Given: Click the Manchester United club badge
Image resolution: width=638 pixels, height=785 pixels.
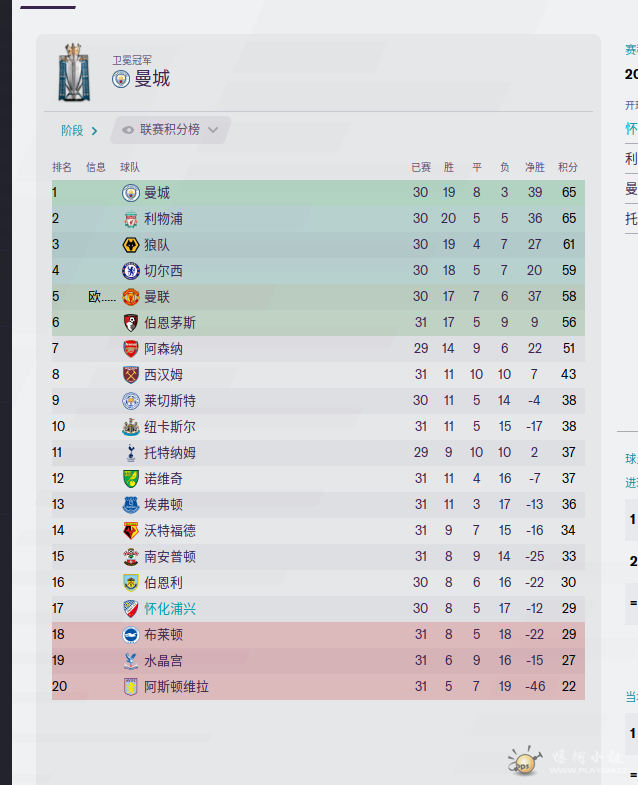Looking at the screenshot, I should [x=130, y=297].
